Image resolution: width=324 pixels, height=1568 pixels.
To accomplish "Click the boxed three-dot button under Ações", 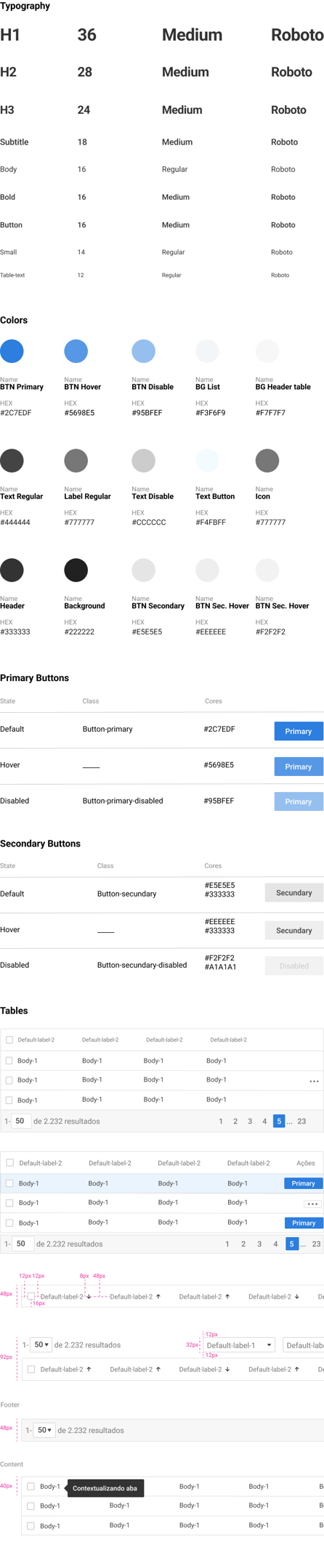I will pyautogui.click(x=312, y=1203).
